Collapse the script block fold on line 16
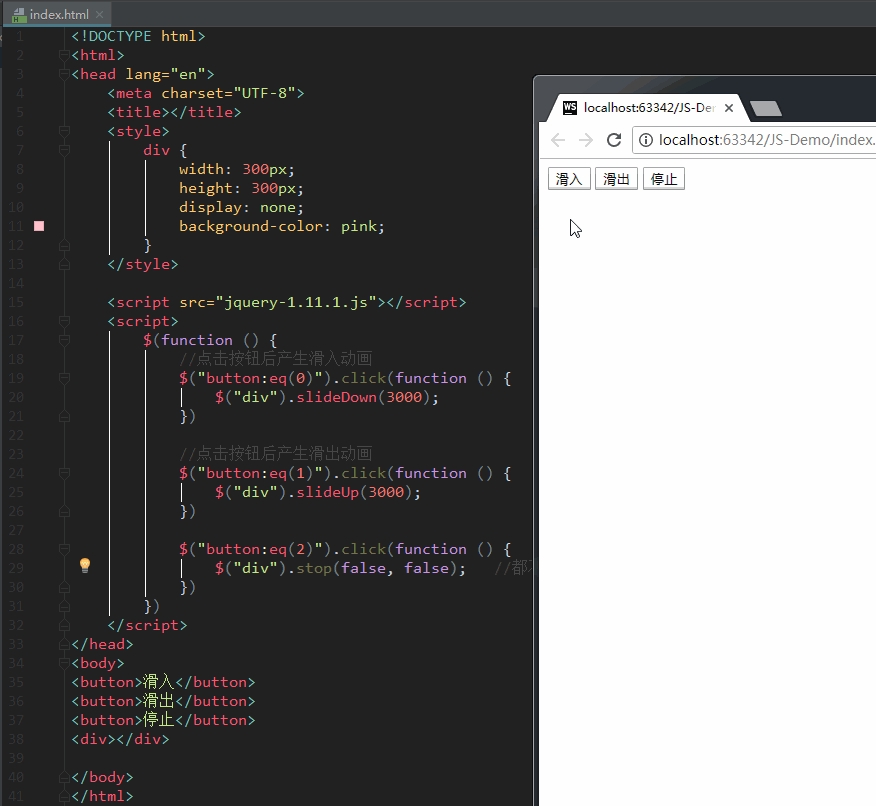The width and height of the screenshot is (876, 806). pos(64,321)
